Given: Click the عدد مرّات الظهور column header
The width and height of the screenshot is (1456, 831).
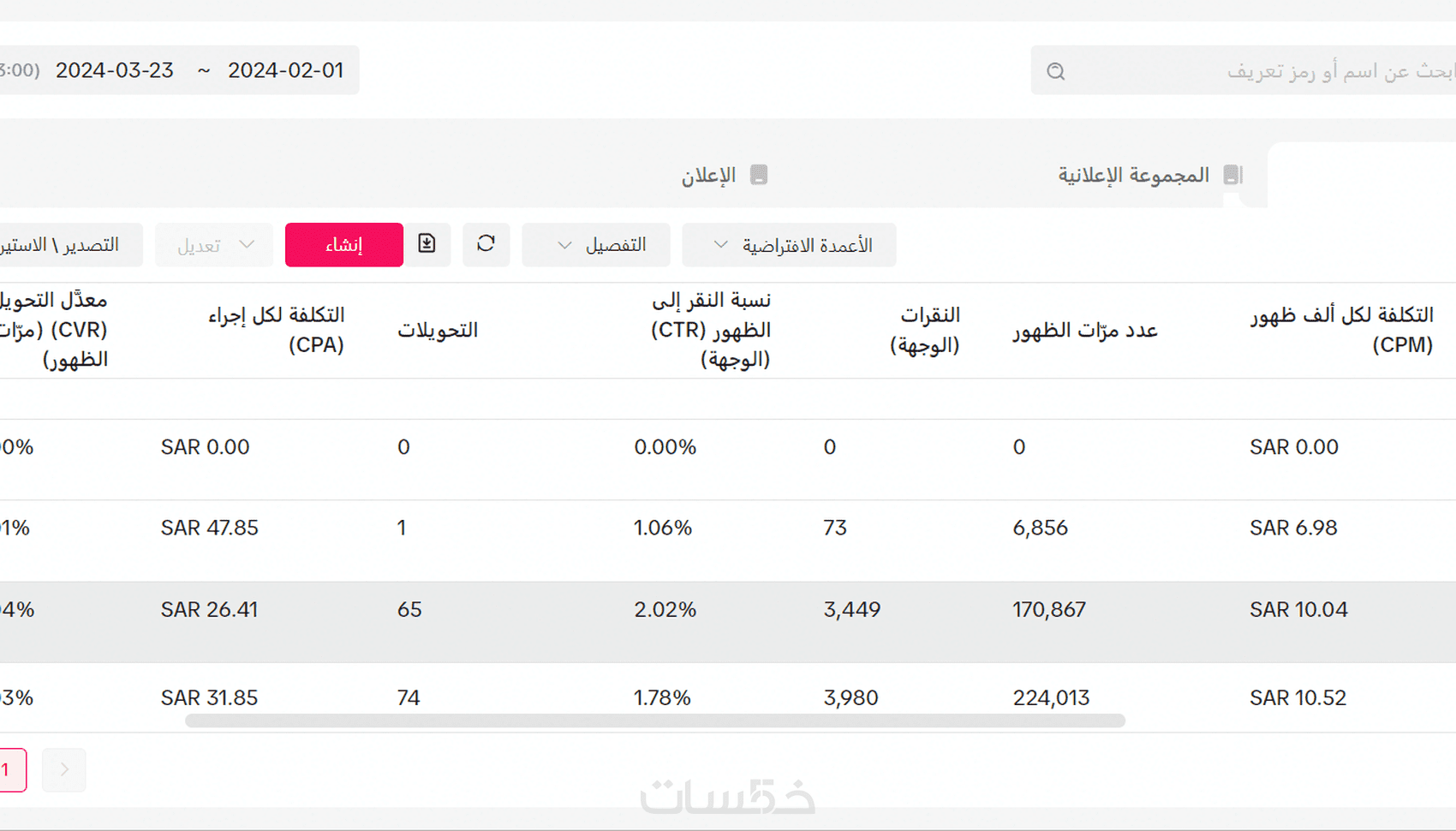Looking at the screenshot, I should 1084,331.
